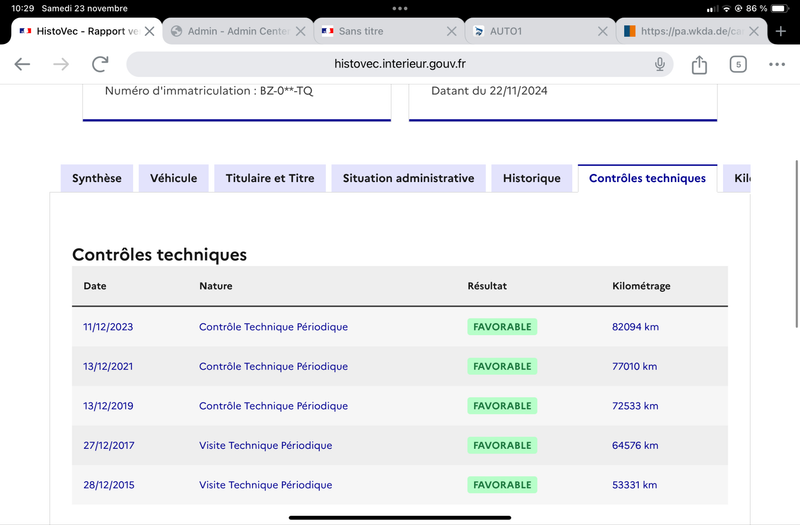Click the 28/12/2015 date cell
The height and width of the screenshot is (525, 800).
pos(109,485)
